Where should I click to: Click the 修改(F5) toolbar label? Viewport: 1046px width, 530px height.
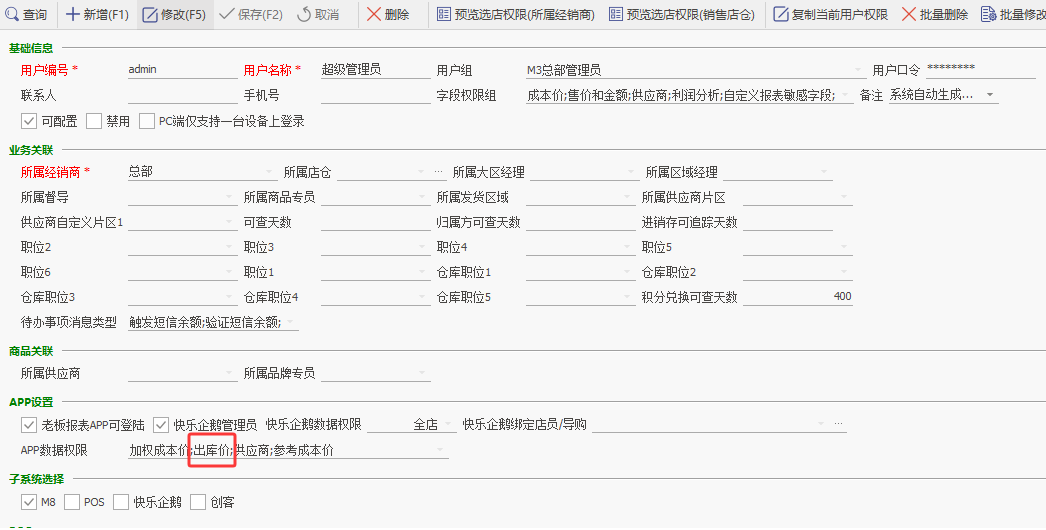coord(183,15)
